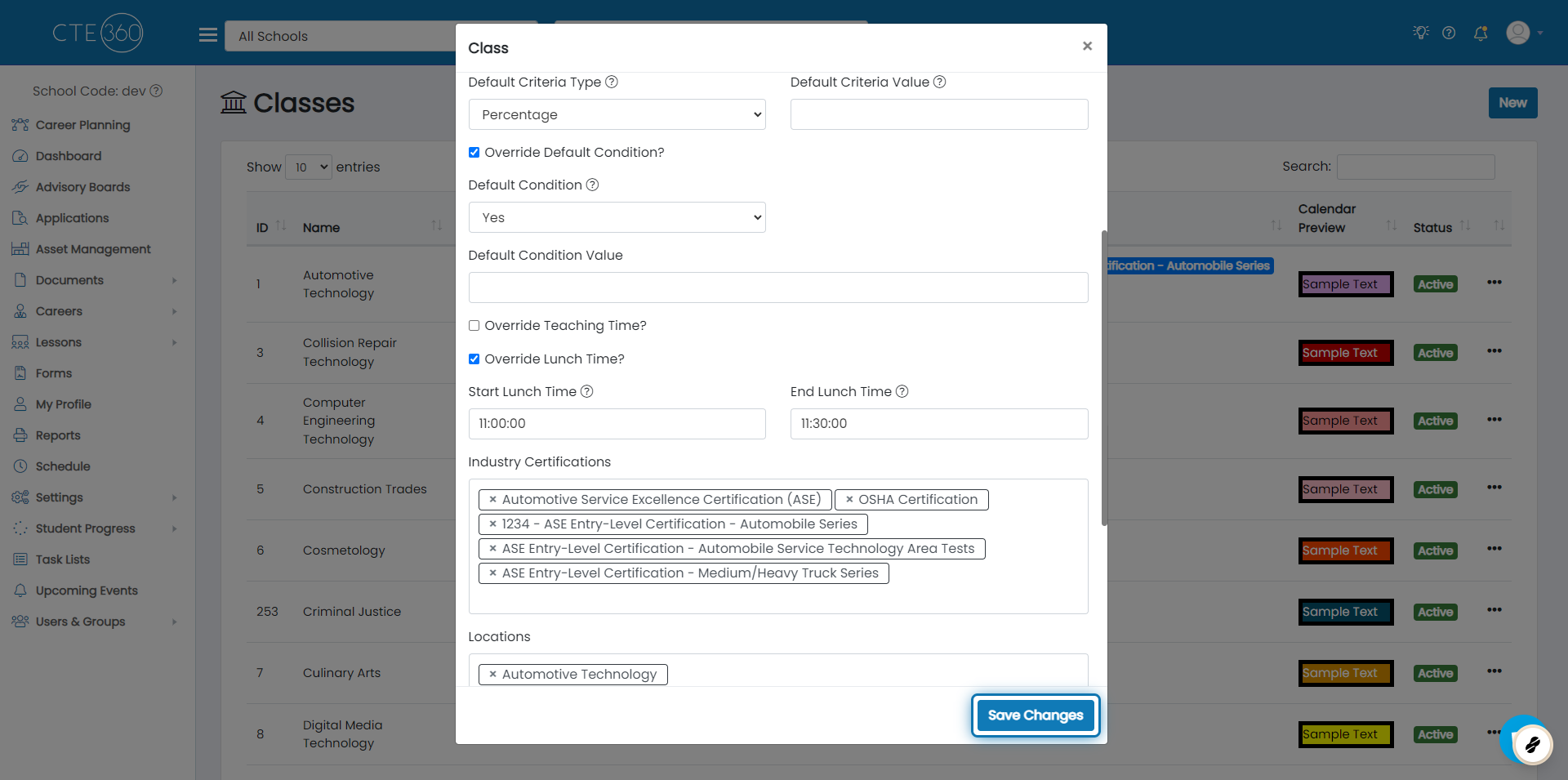The image size is (1568, 780).
Task: Open the notifications bell icon
Action: click(x=1480, y=33)
